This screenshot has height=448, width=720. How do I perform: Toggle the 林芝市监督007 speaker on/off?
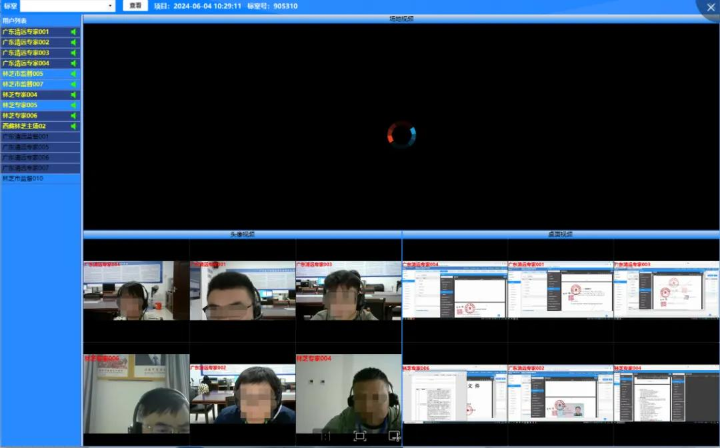[x=73, y=84]
